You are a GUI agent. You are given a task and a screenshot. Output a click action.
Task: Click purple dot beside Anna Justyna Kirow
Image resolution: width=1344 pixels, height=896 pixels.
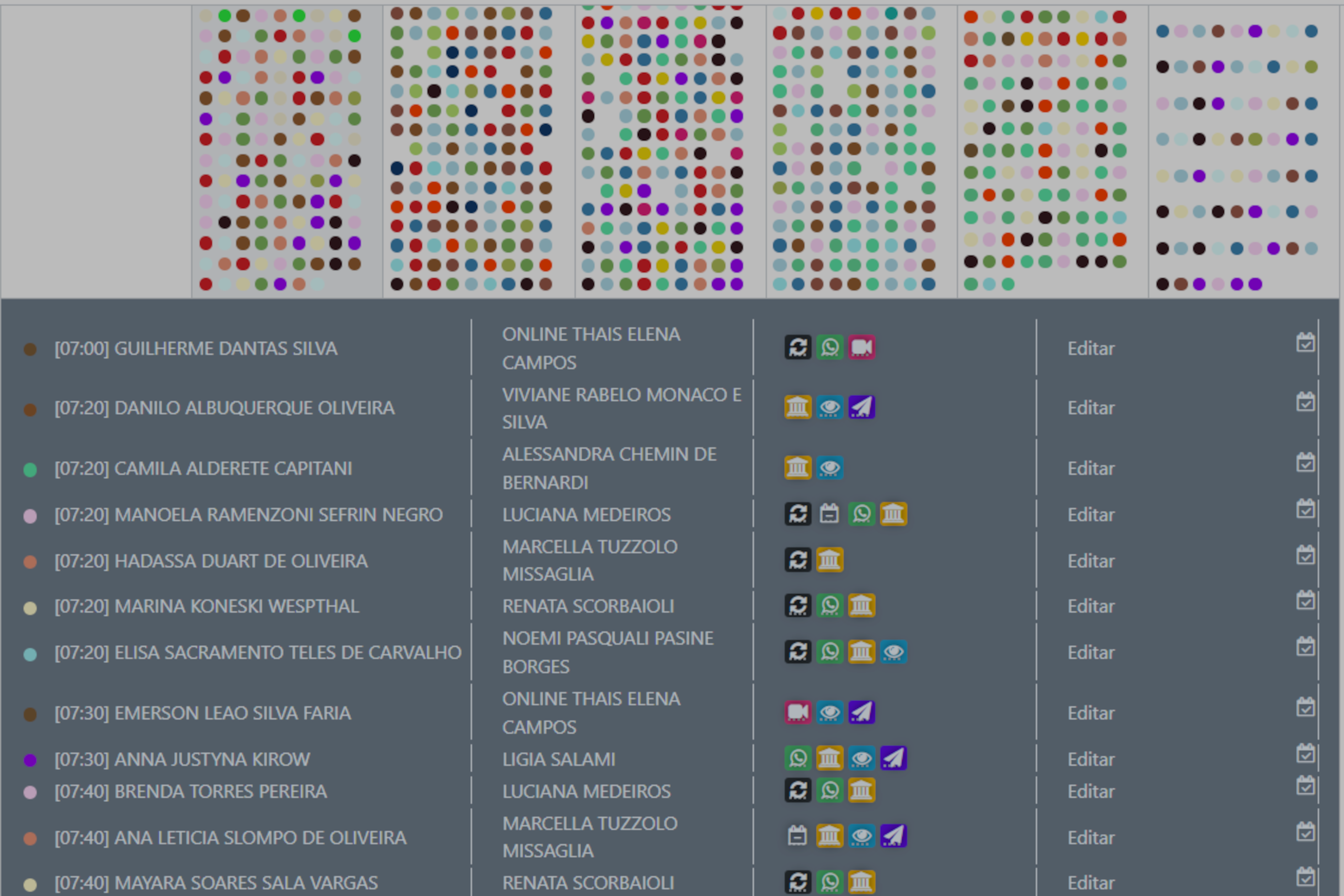click(30, 760)
